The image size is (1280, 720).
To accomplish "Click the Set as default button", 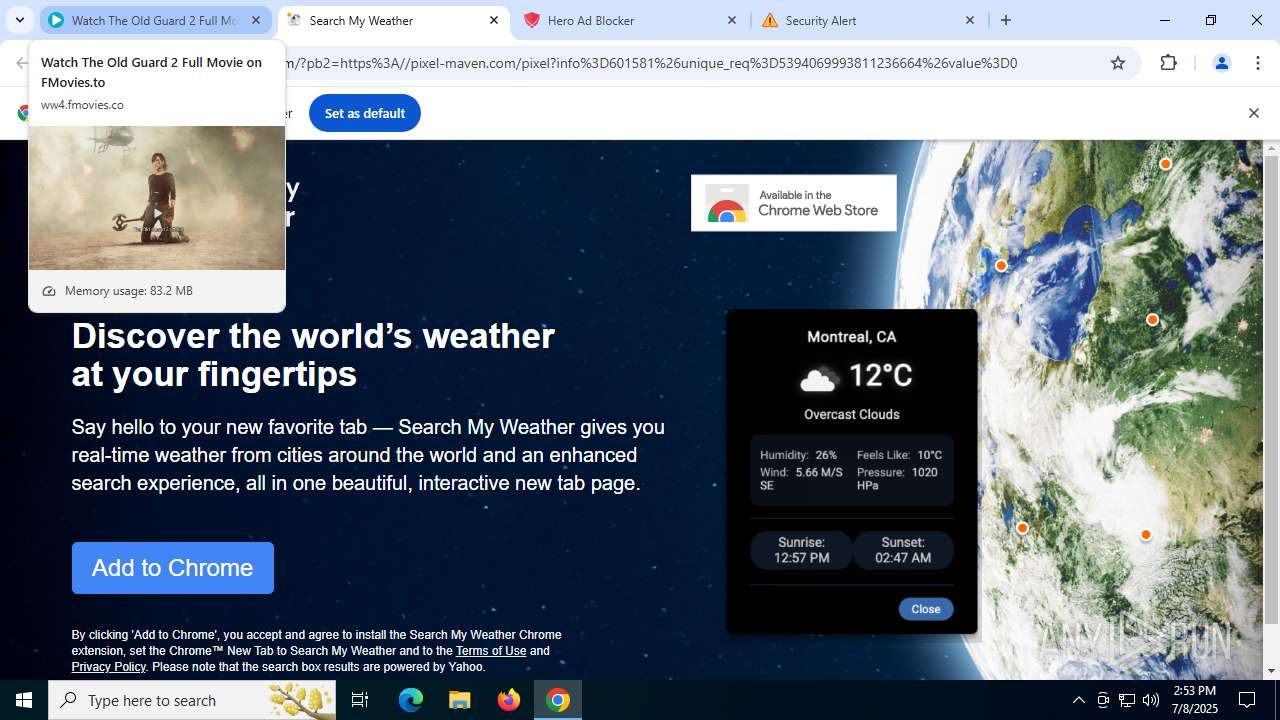I will click(365, 113).
